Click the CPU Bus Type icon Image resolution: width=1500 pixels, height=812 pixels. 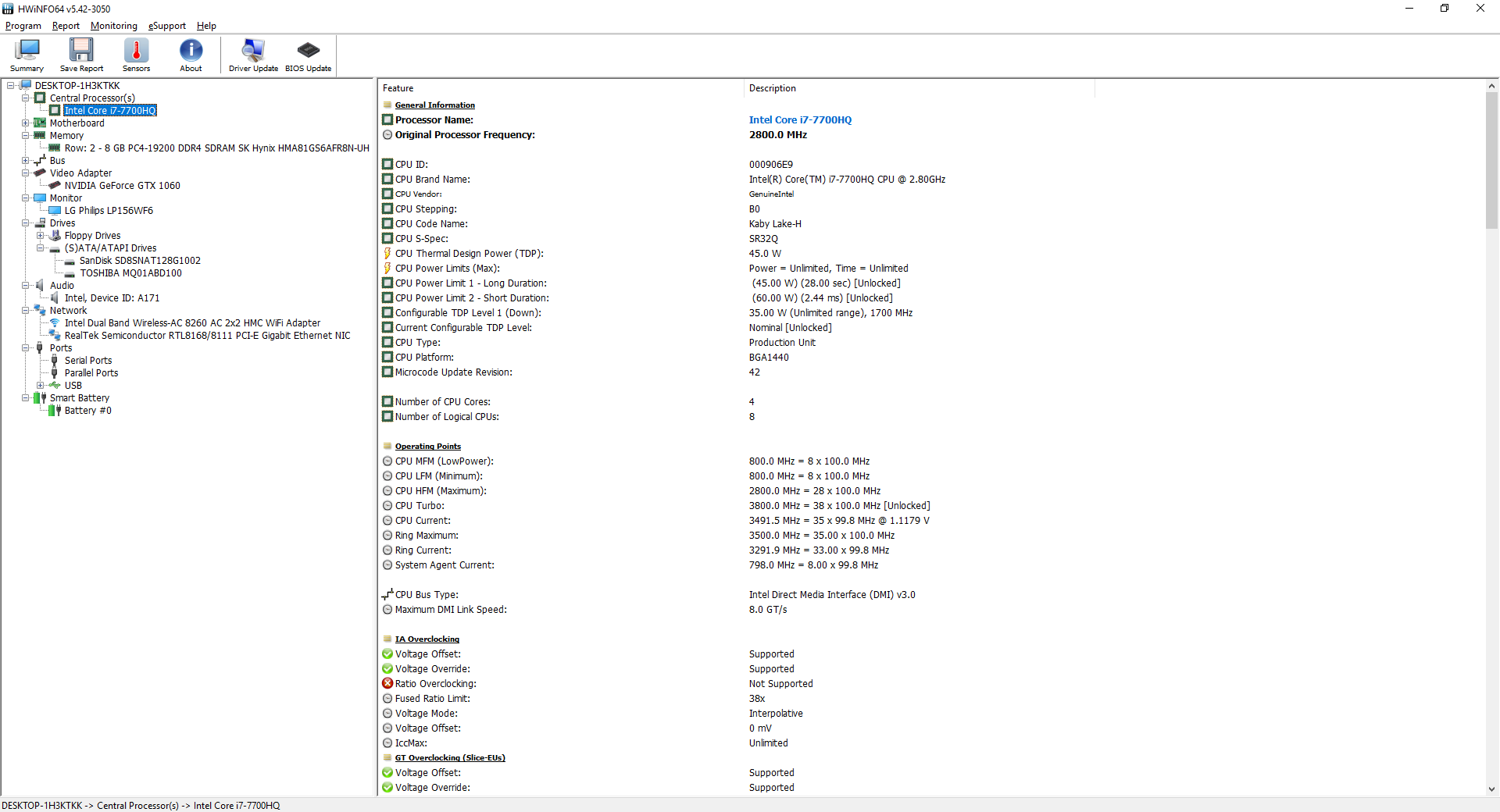click(387, 594)
